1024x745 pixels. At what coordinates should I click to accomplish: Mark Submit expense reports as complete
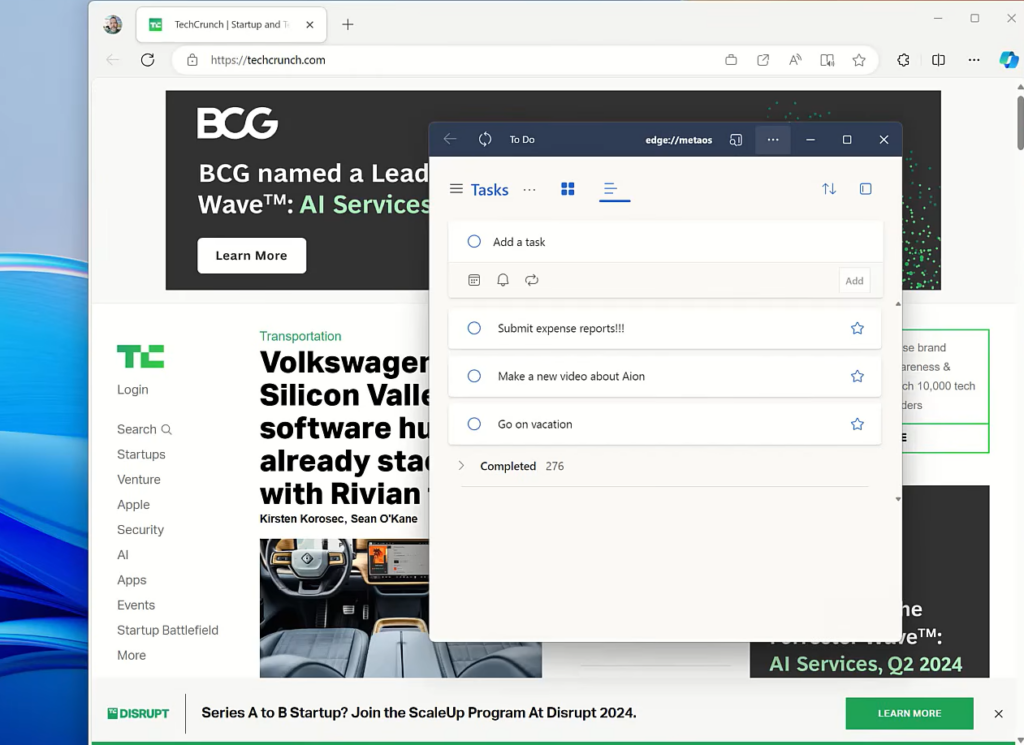pyautogui.click(x=474, y=328)
